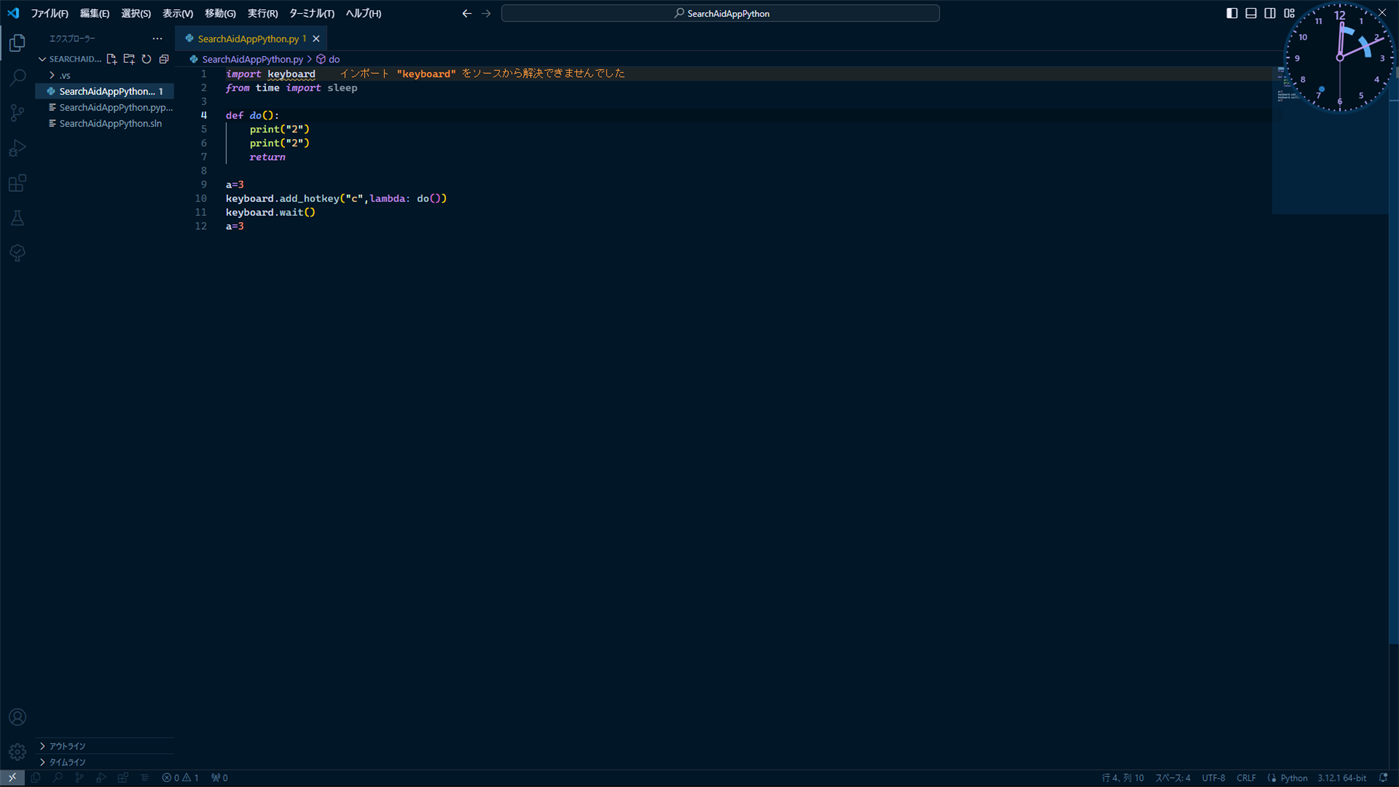Show errors and warnings count in status bar
Screen dimensions: 1399x787
180,778
